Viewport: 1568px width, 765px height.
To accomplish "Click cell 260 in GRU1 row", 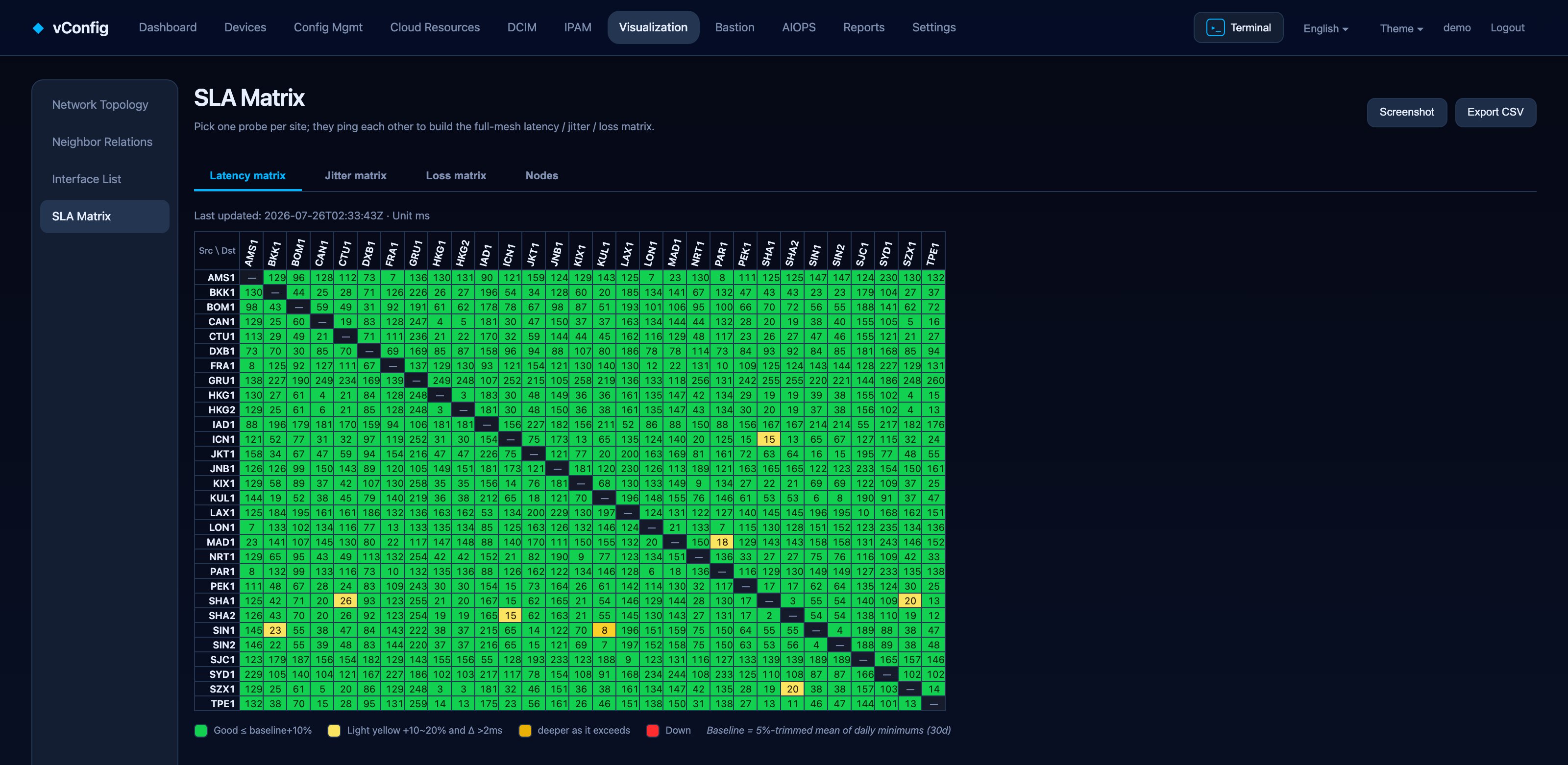I will [934, 381].
